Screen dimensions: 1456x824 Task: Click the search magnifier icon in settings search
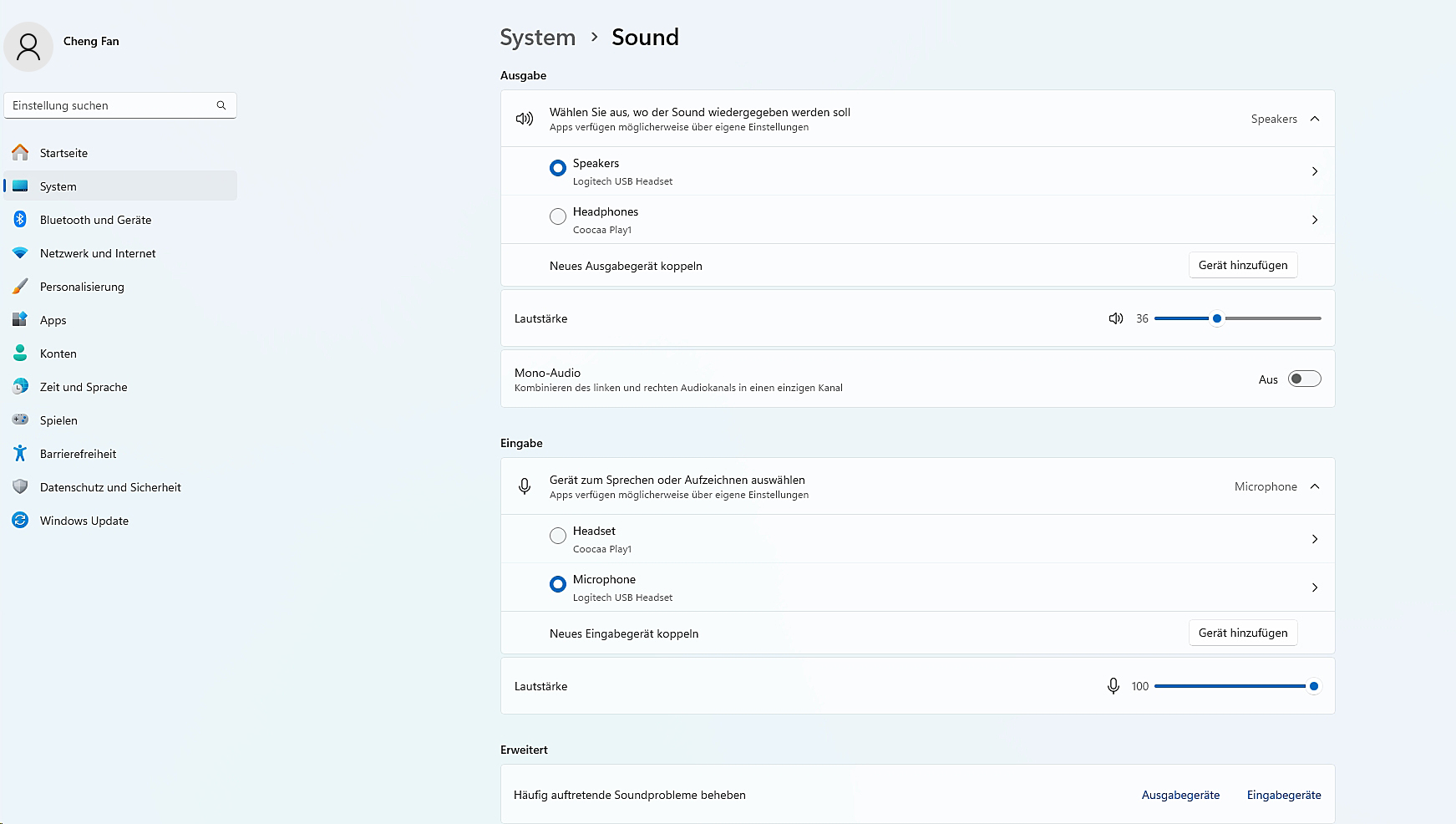point(221,105)
